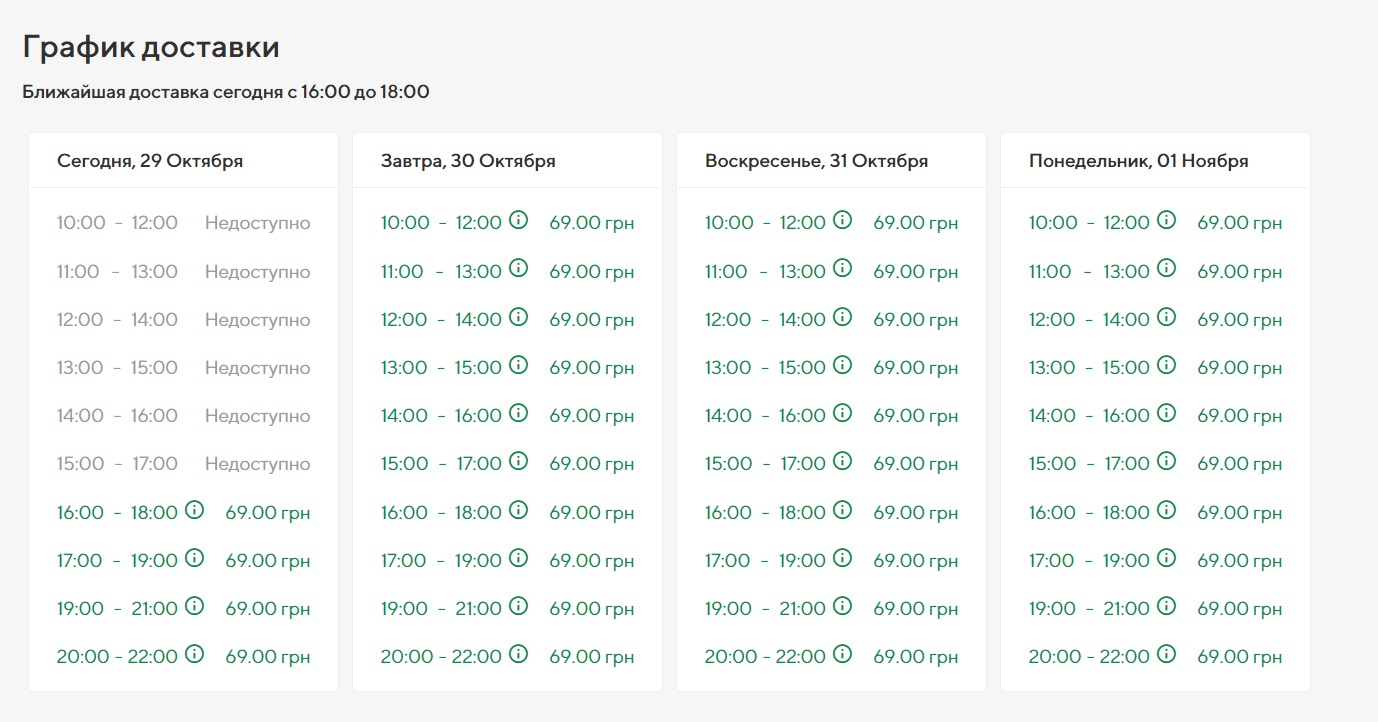Open info icon for tomorrow's 10:00 - 12:00 slot
The width and height of the screenshot is (1378, 722).
tap(519, 220)
